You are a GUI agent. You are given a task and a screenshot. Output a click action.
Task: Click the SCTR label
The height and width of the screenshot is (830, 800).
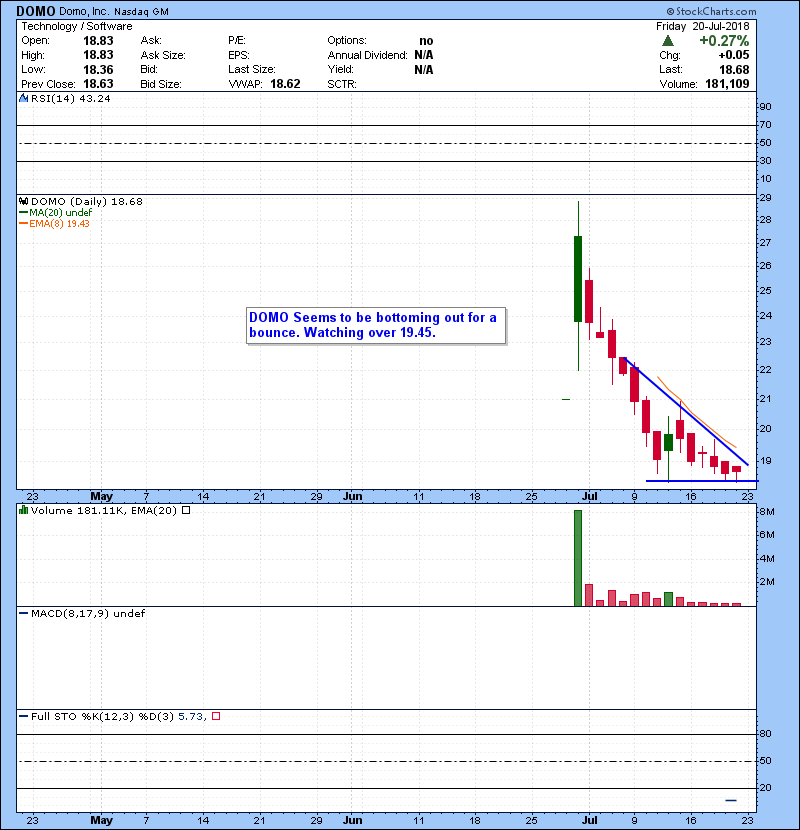click(341, 84)
